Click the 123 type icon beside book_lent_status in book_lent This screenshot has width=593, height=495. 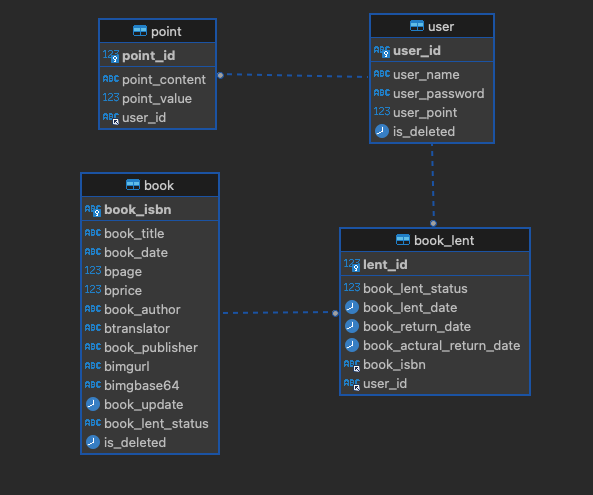pos(352,288)
